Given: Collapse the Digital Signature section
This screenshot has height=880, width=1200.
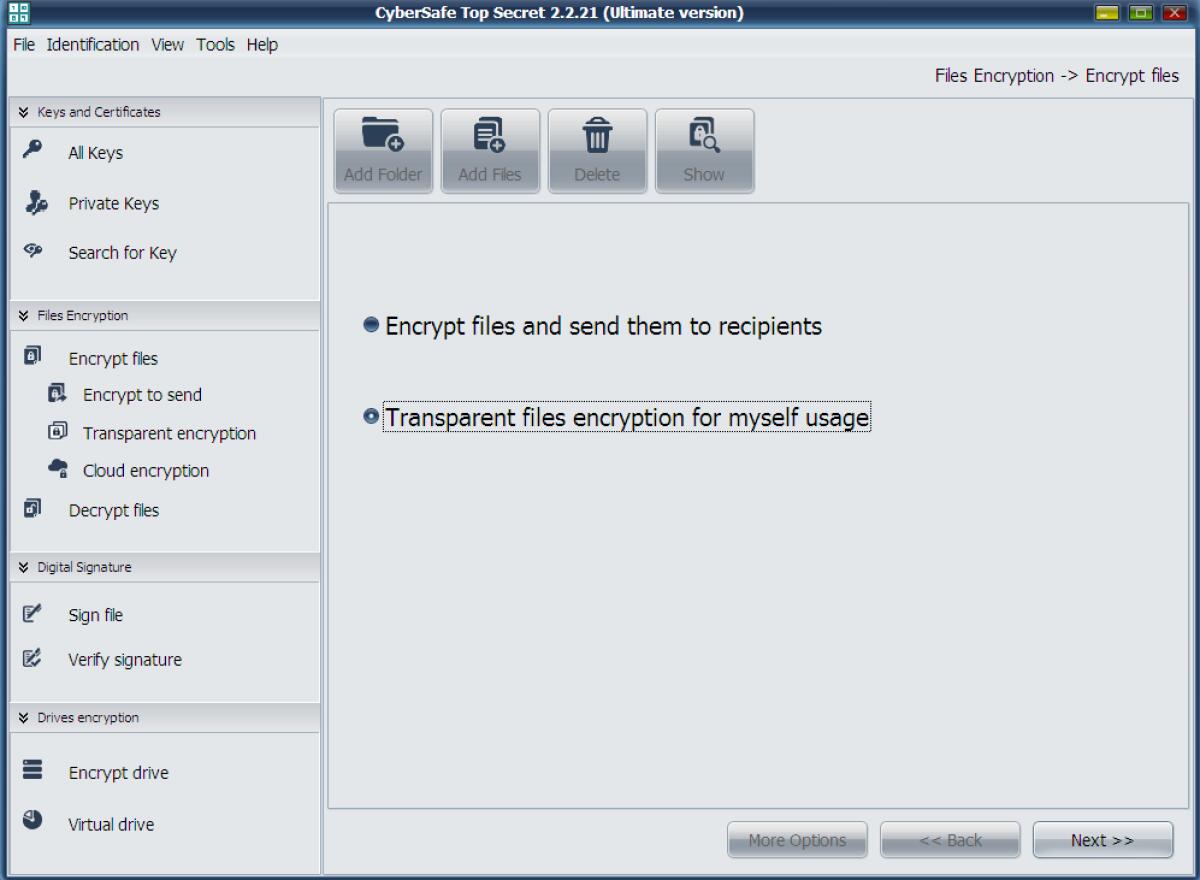Looking at the screenshot, I should [23, 567].
